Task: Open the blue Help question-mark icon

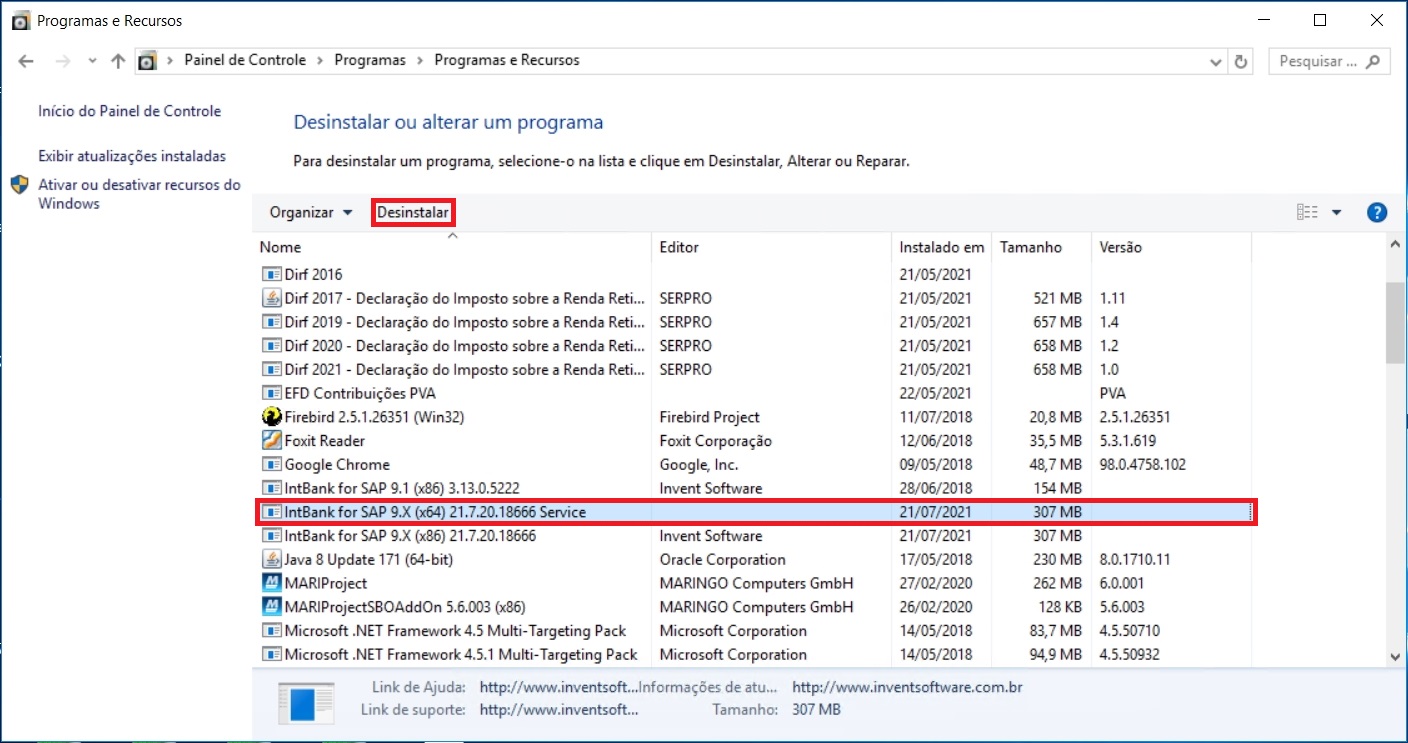Action: [1377, 212]
